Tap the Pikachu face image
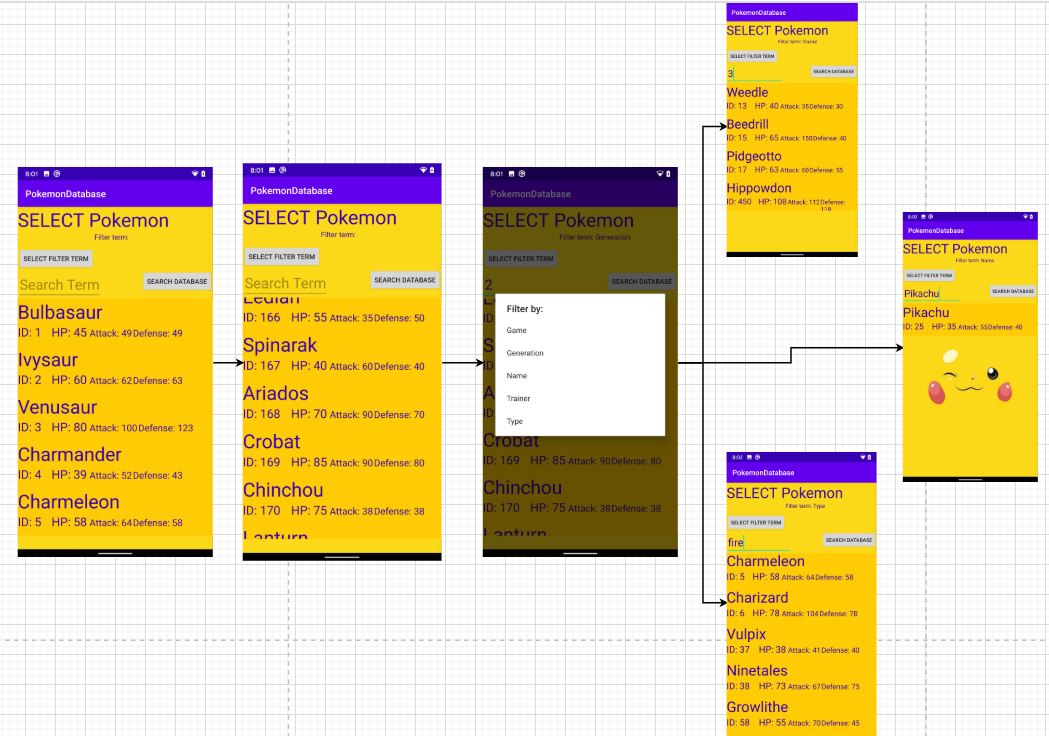This screenshot has width=1049, height=736. tap(970, 377)
